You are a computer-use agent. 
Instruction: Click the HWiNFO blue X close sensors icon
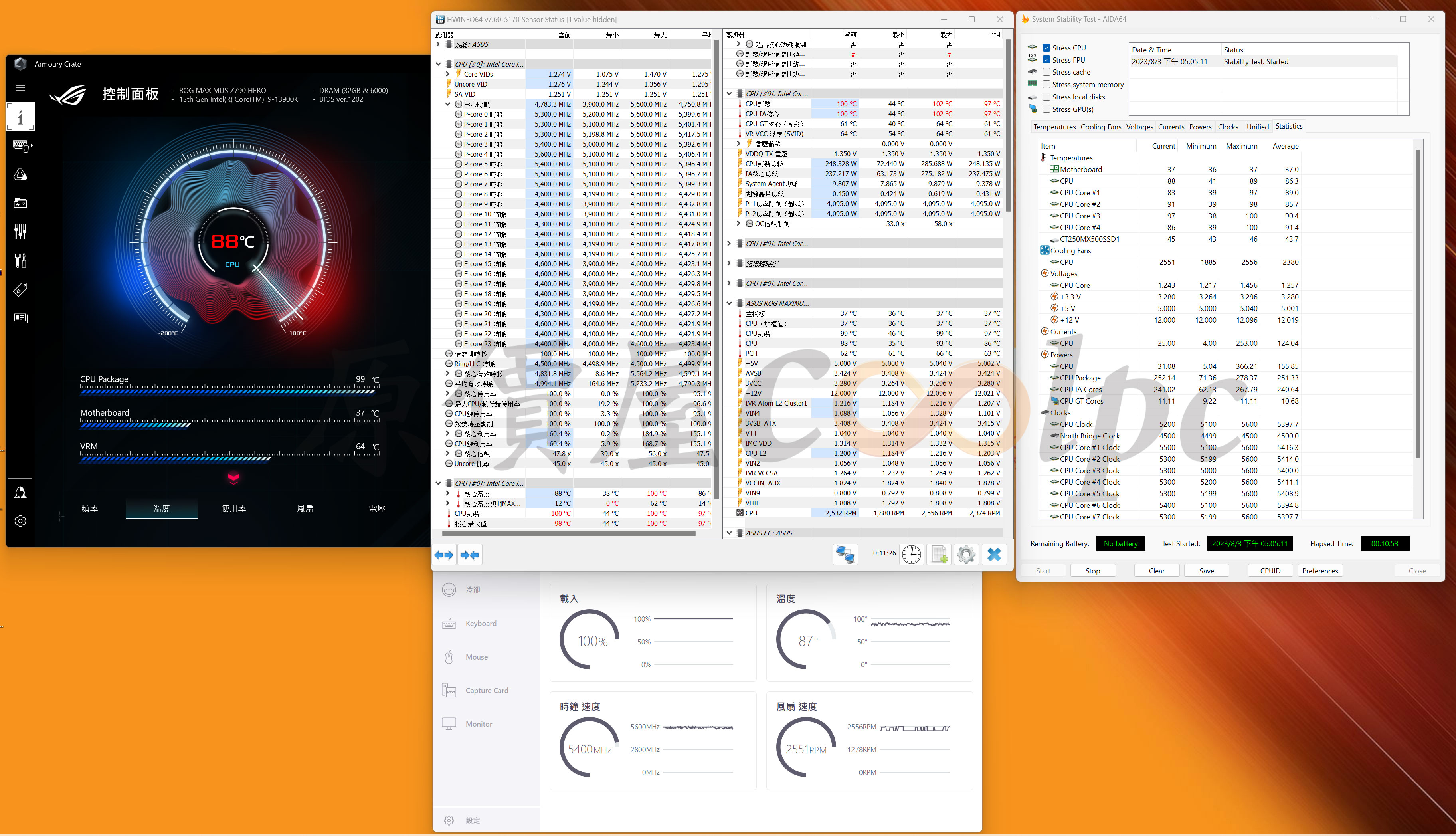[994, 555]
